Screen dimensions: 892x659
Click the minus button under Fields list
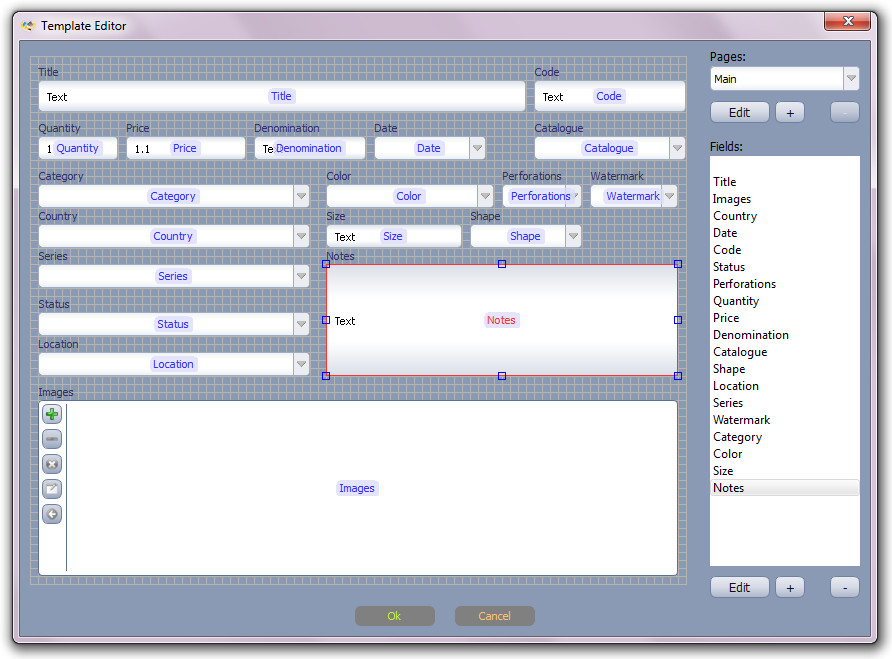[x=845, y=587]
